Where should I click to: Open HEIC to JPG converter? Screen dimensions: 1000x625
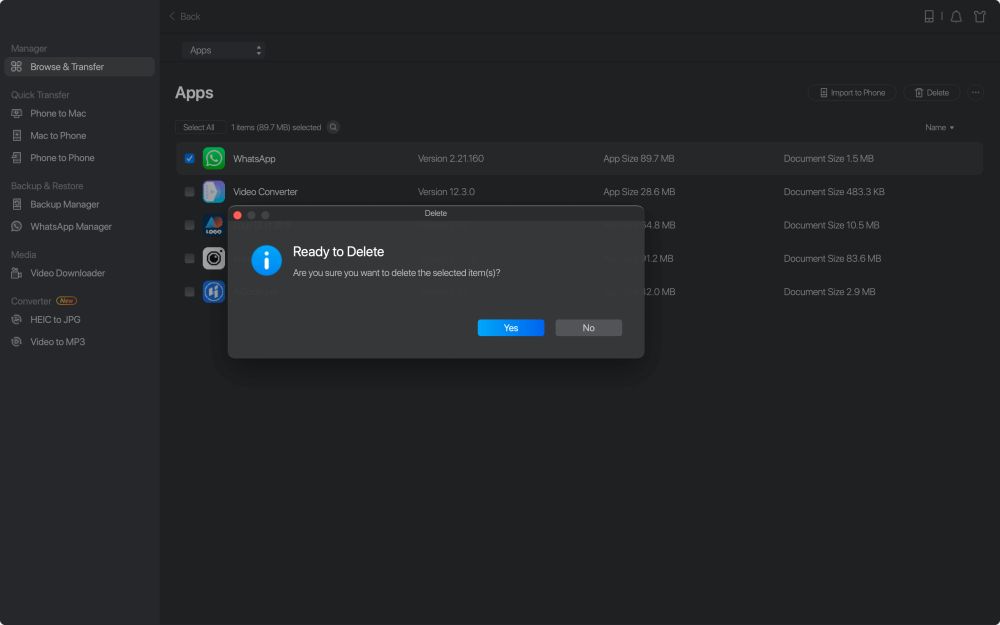tap(55, 320)
